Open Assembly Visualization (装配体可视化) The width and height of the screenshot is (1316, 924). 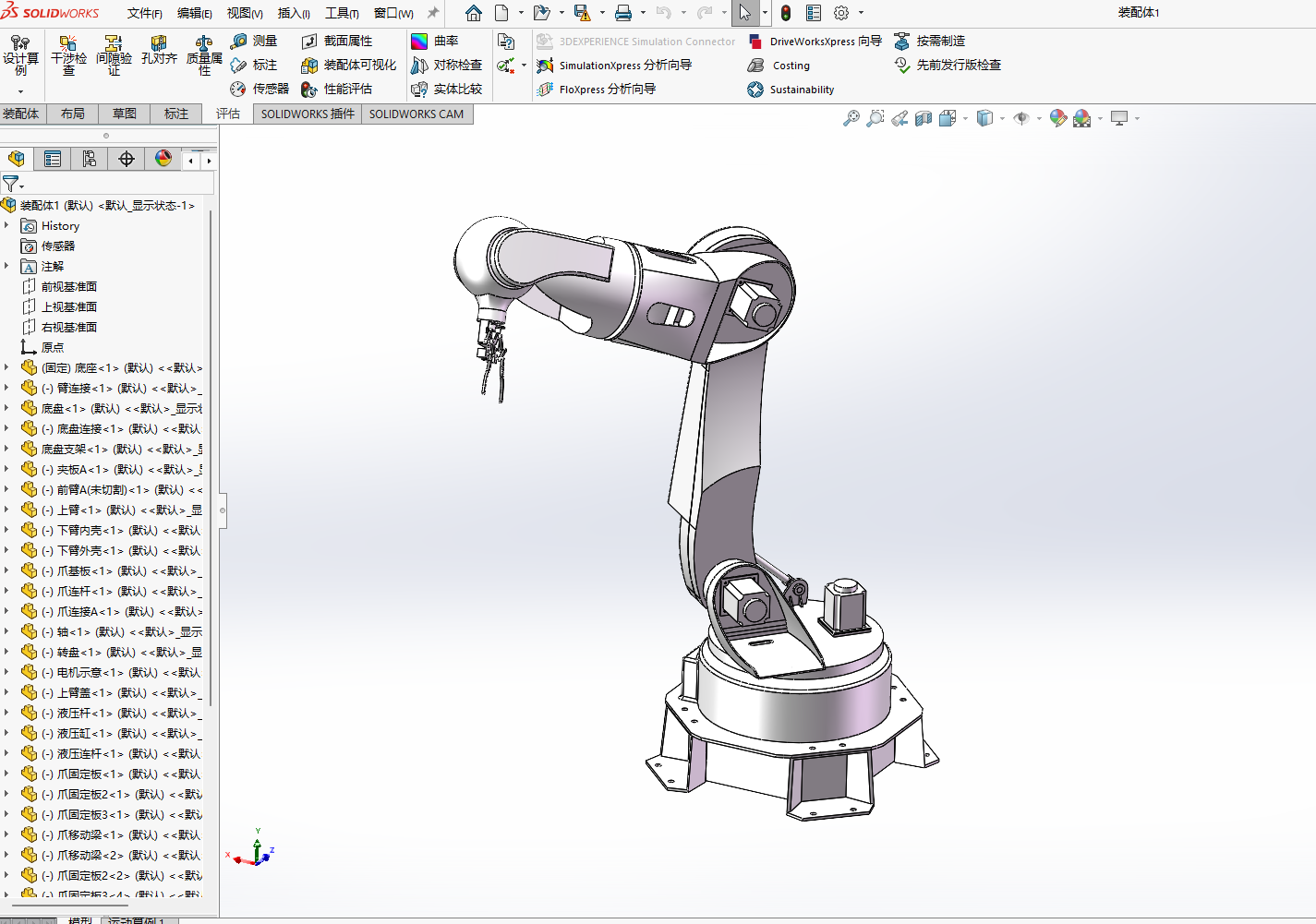pos(348,65)
